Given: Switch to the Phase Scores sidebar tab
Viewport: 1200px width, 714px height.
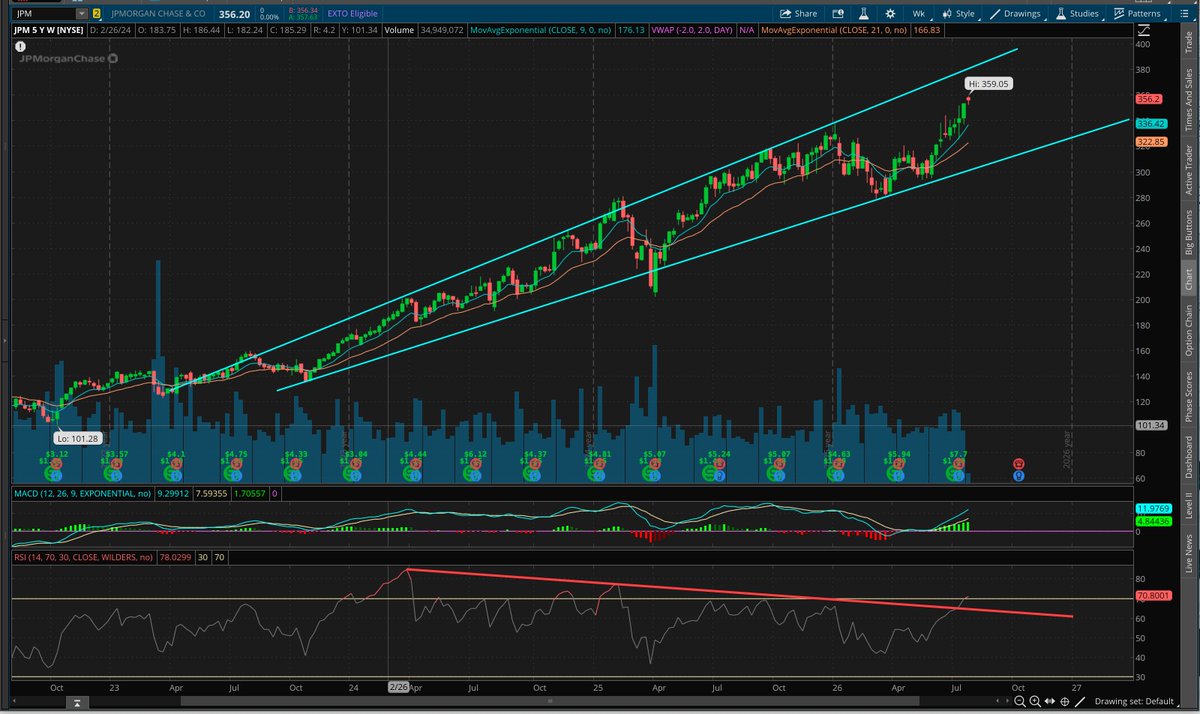Looking at the screenshot, I should [x=1188, y=396].
